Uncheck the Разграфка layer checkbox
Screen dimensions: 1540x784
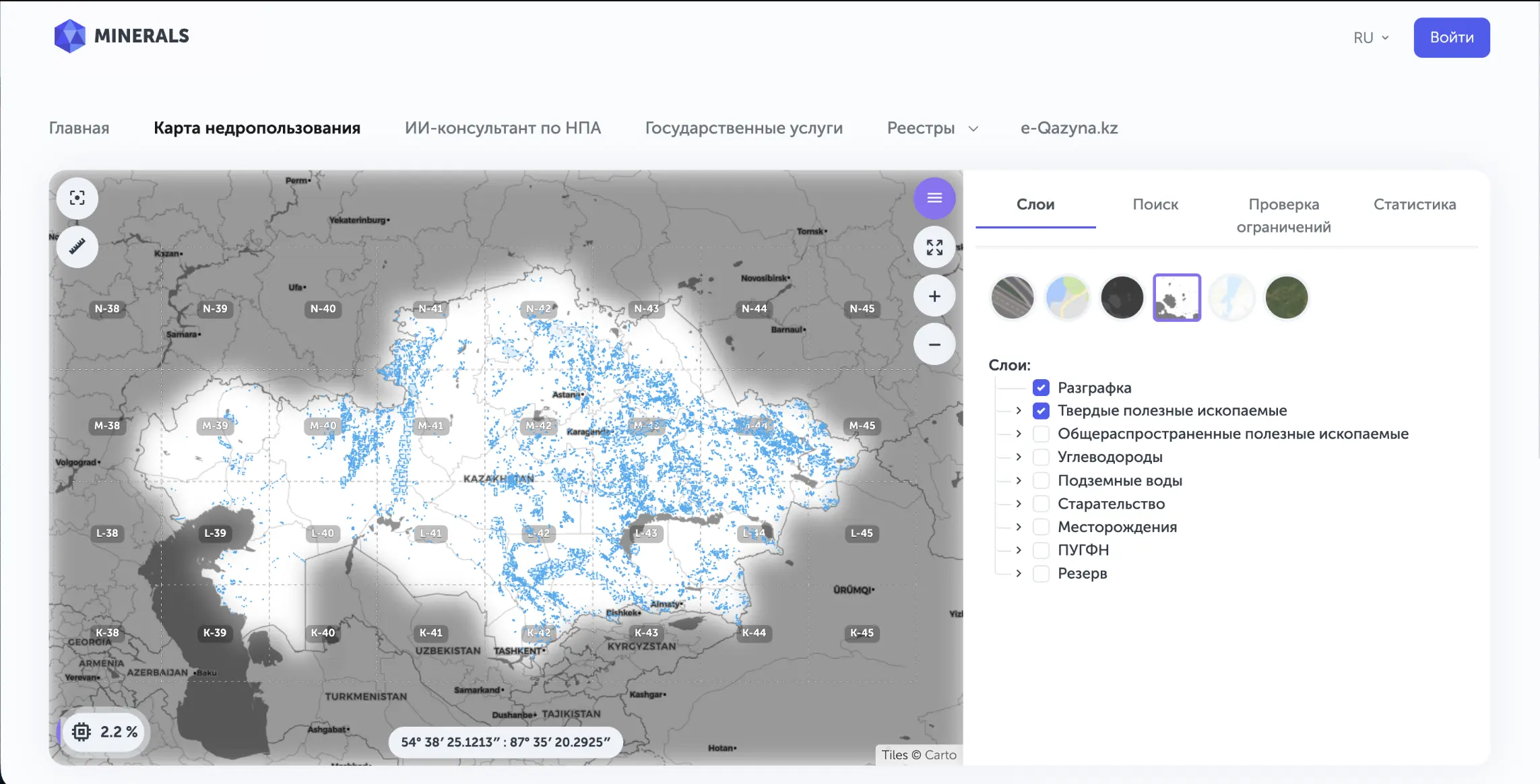[1041, 387]
